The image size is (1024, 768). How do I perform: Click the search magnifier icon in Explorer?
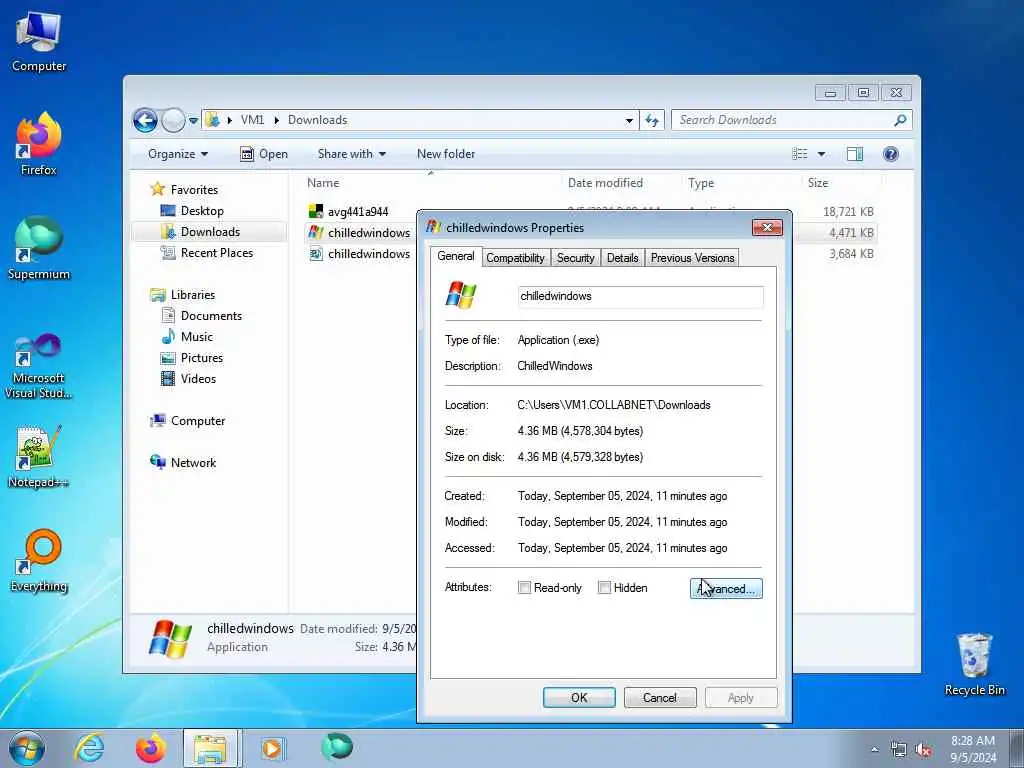coord(900,120)
